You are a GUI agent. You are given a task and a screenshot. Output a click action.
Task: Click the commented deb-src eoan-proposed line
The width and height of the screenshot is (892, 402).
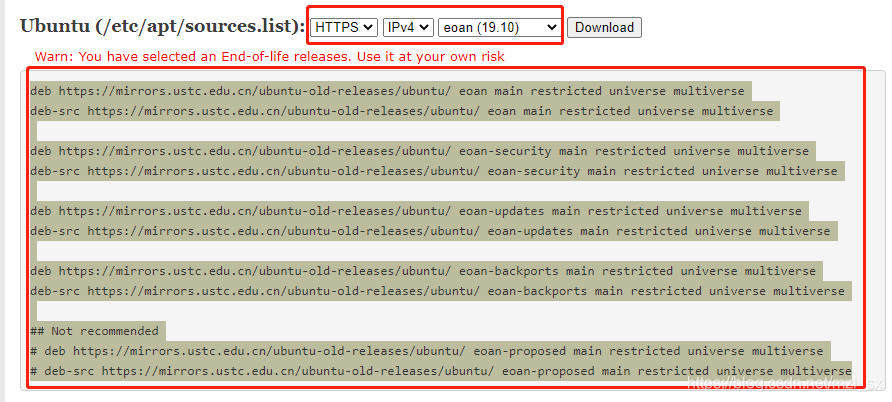click(x=441, y=371)
